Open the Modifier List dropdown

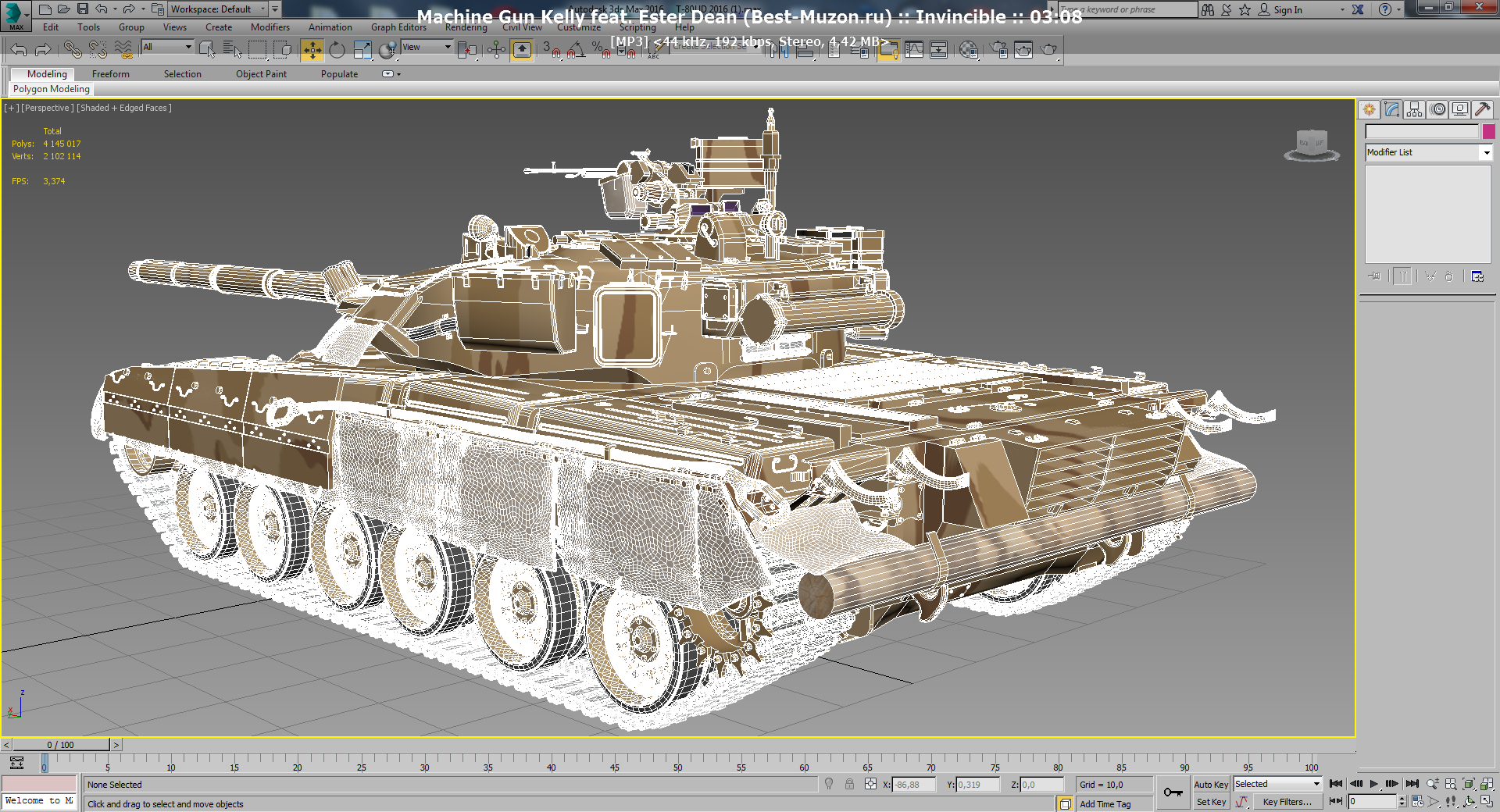pyautogui.click(x=1487, y=152)
